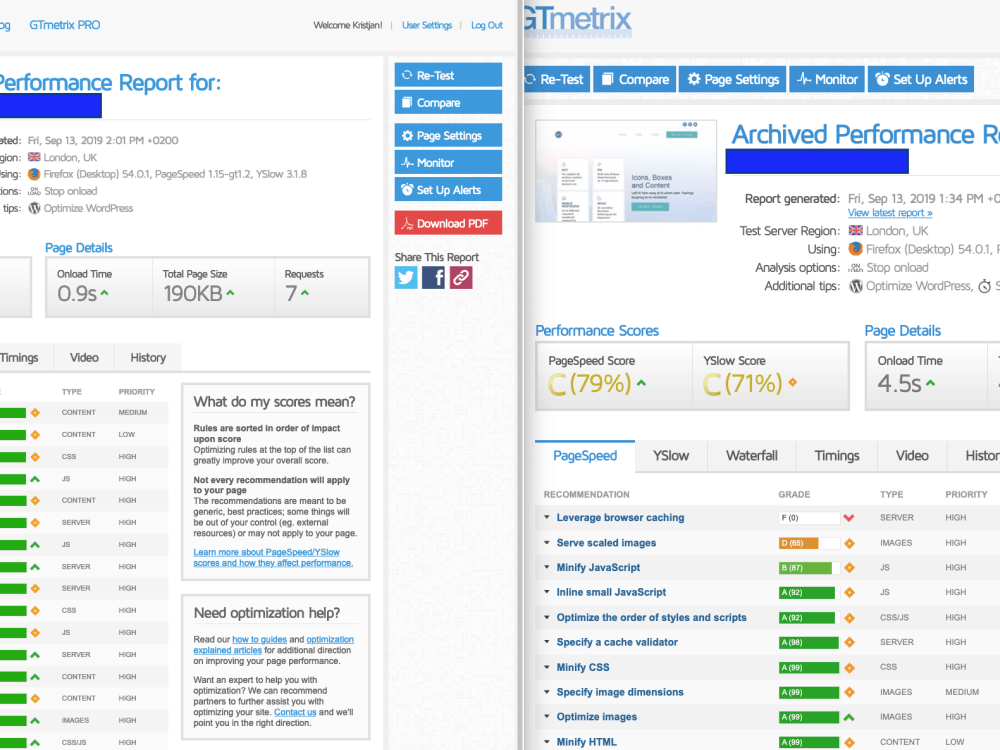Expand Optimize the order of styles and scripts
The height and width of the screenshot is (750, 1000).
651,617
